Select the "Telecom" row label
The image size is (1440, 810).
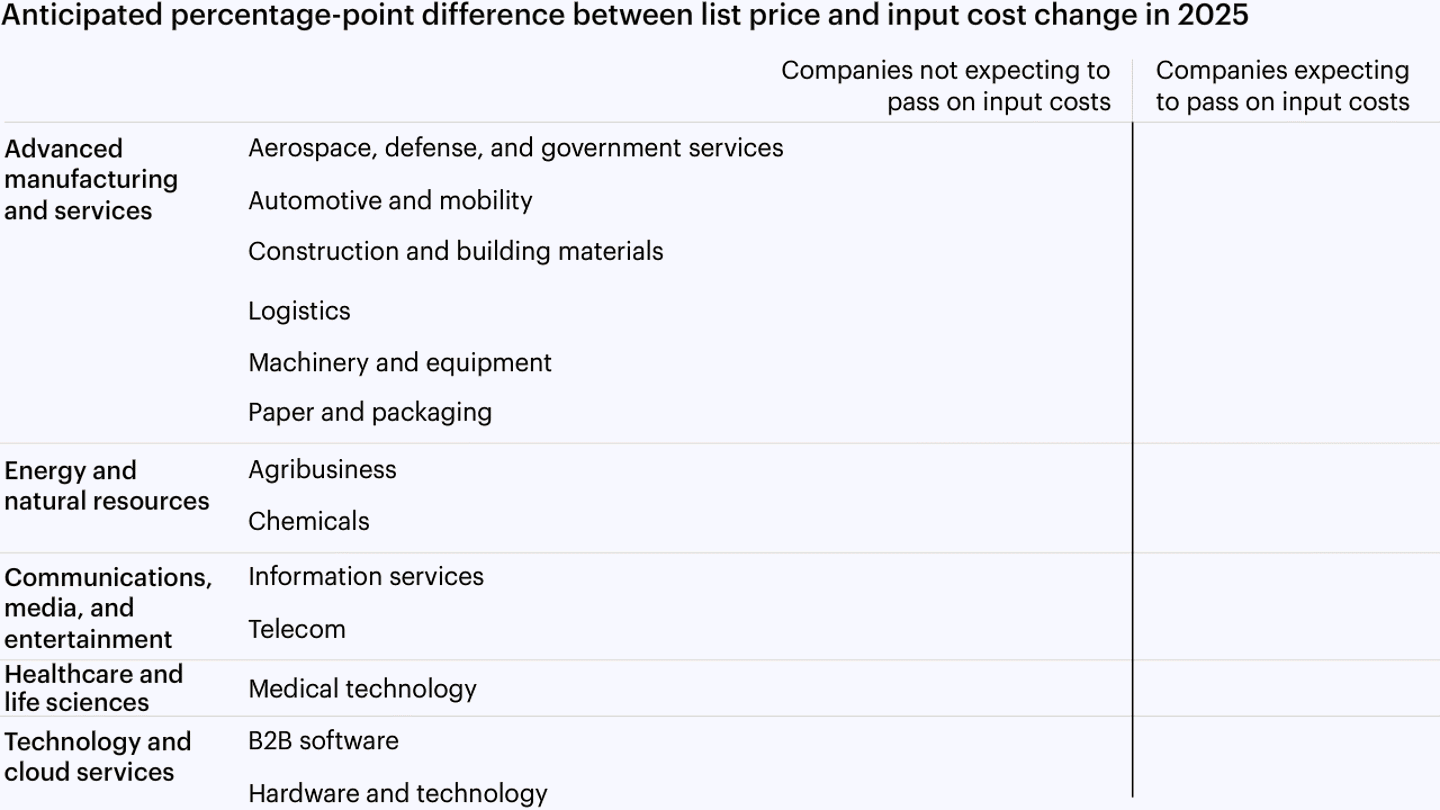296,629
